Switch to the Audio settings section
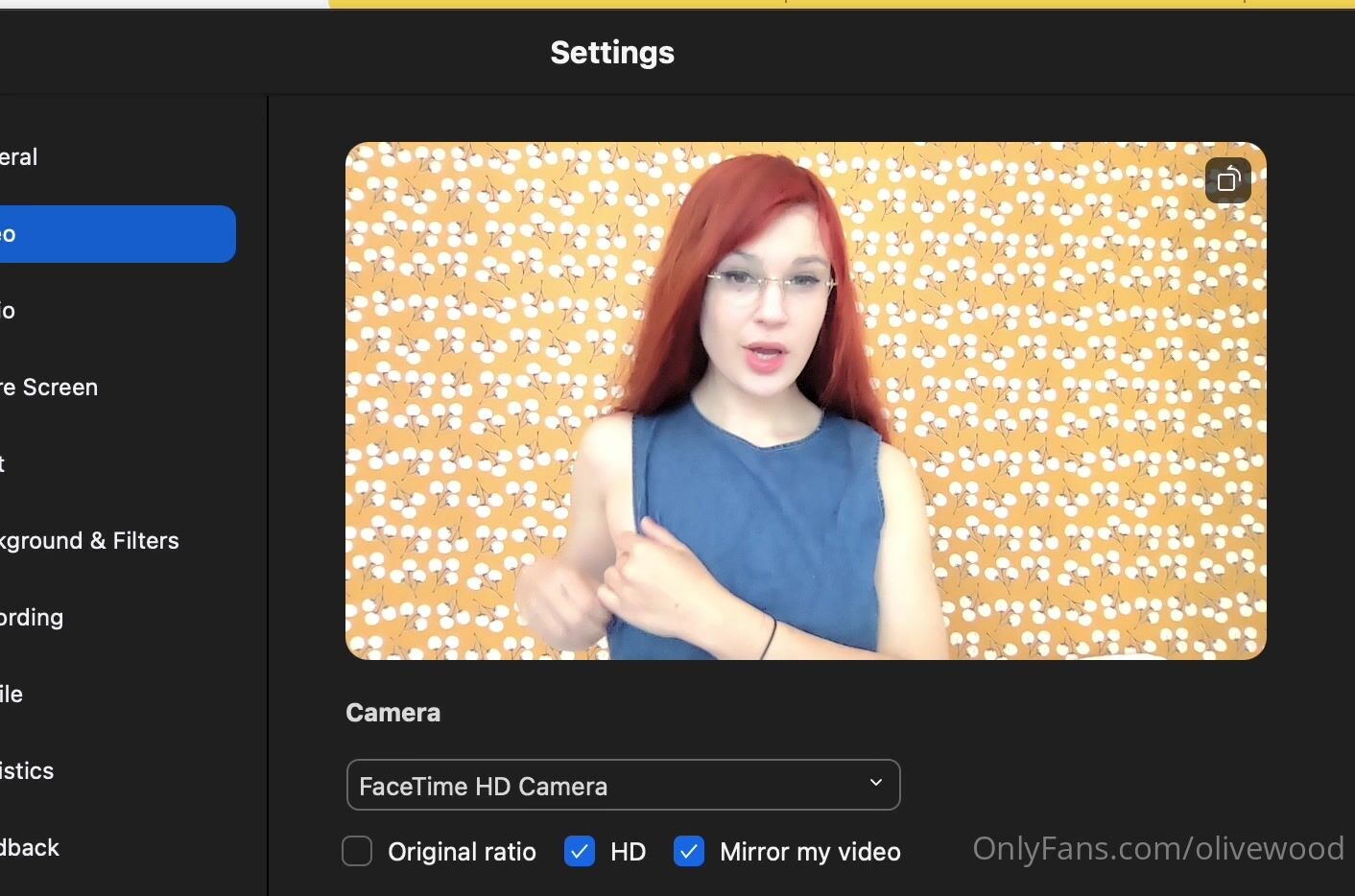This screenshot has width=1355, height=896. point(10,311)
